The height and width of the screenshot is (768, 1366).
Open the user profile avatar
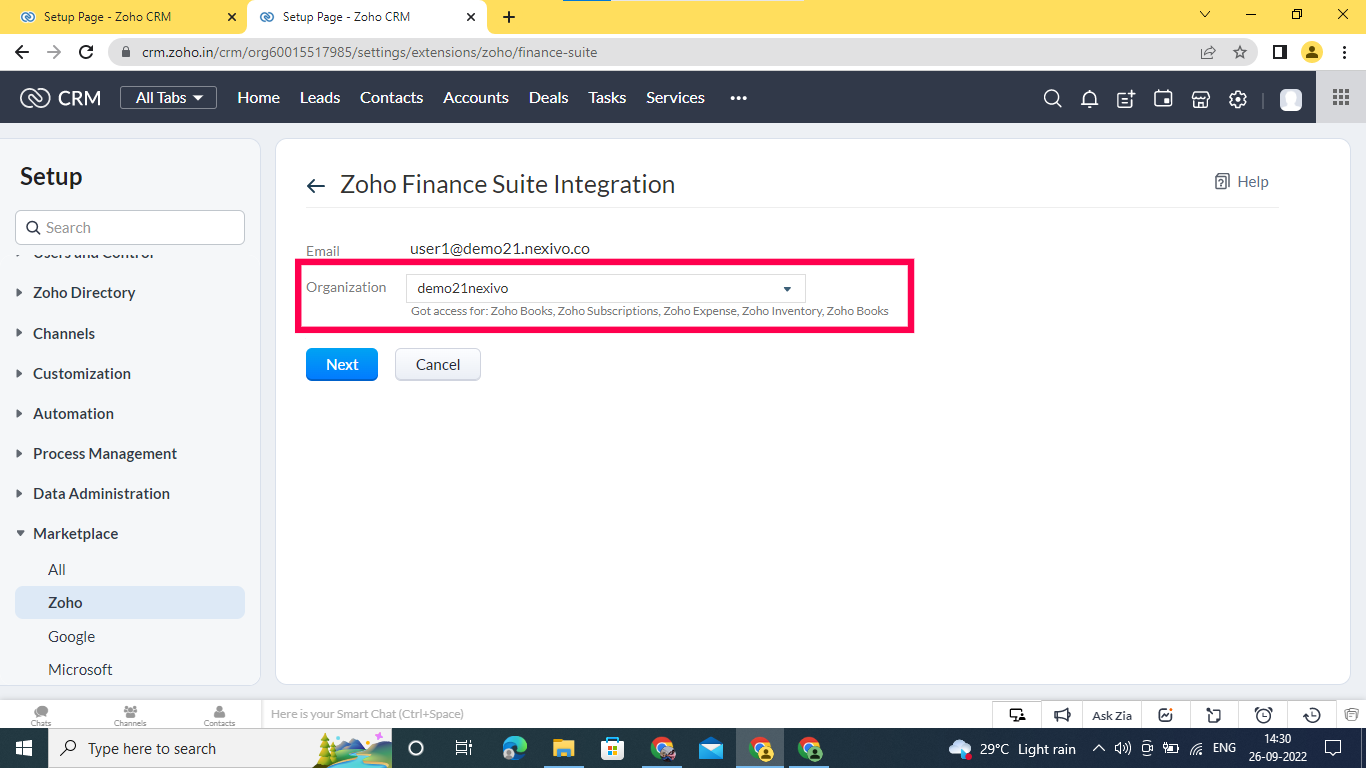tap(1291, 99)
